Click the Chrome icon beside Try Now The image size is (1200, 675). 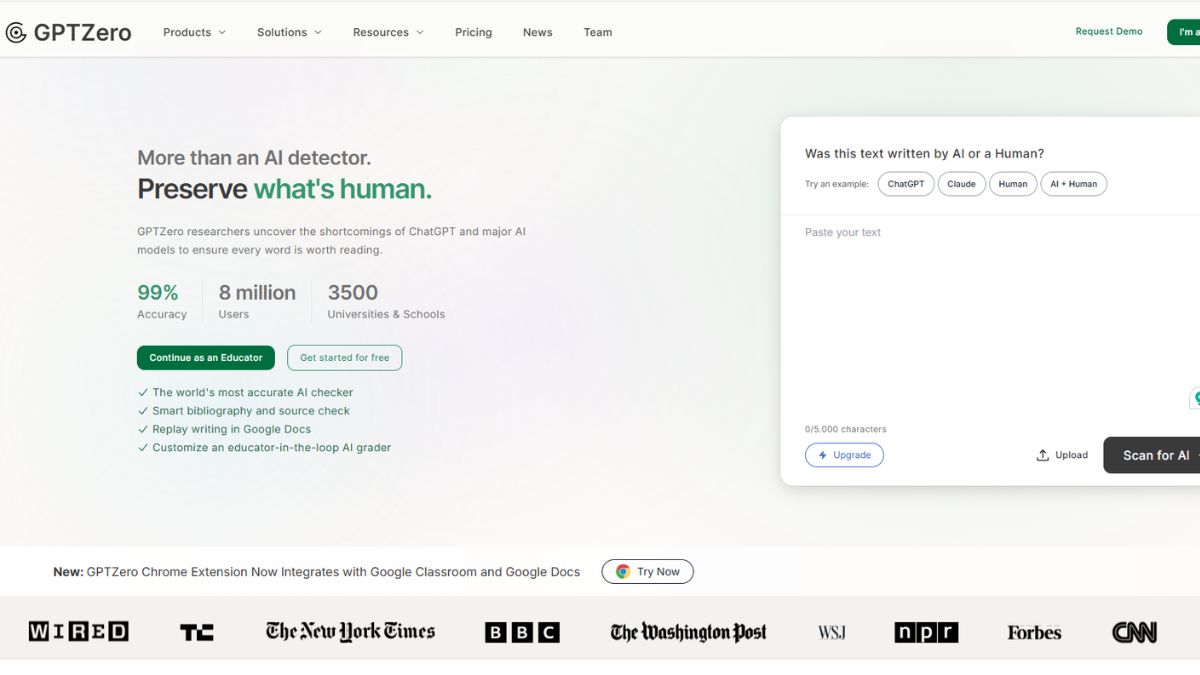click(623, 572)
